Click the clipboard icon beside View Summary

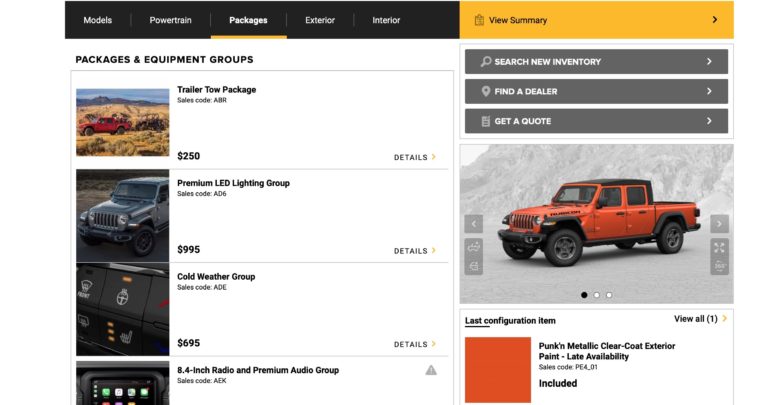[x=479, y=20]
